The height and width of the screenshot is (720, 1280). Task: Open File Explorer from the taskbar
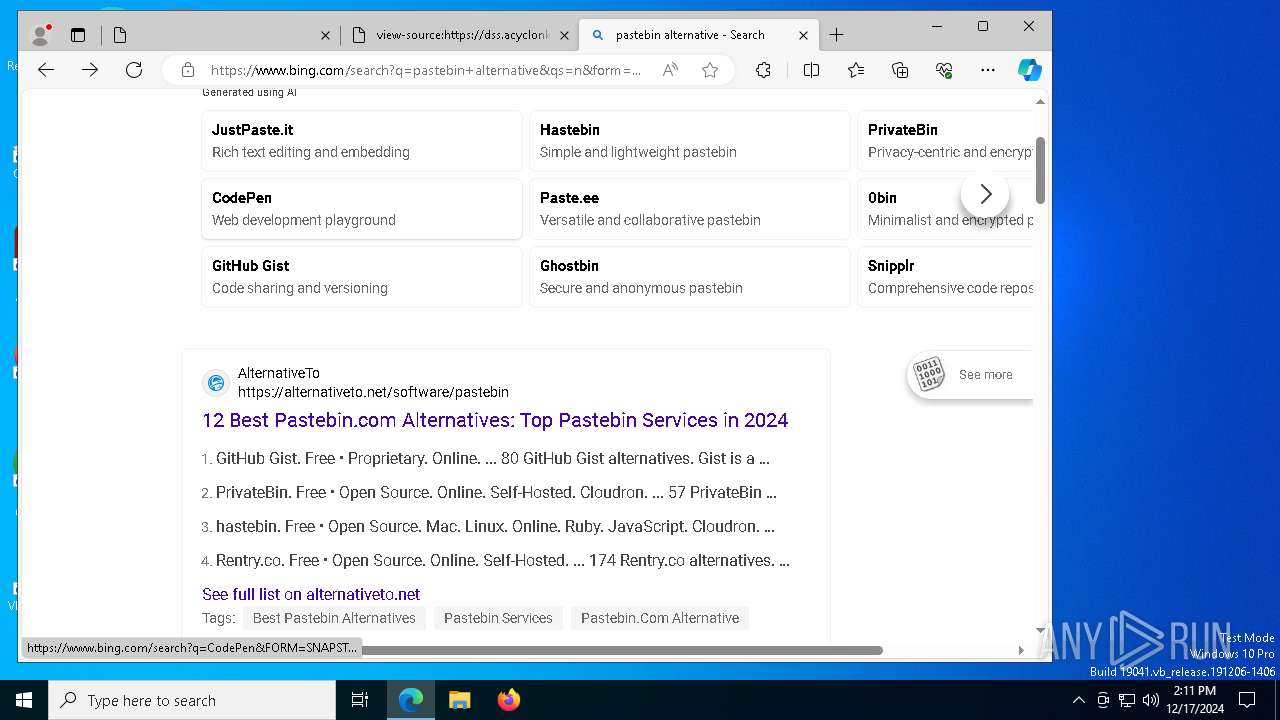[x=459, y=700]
